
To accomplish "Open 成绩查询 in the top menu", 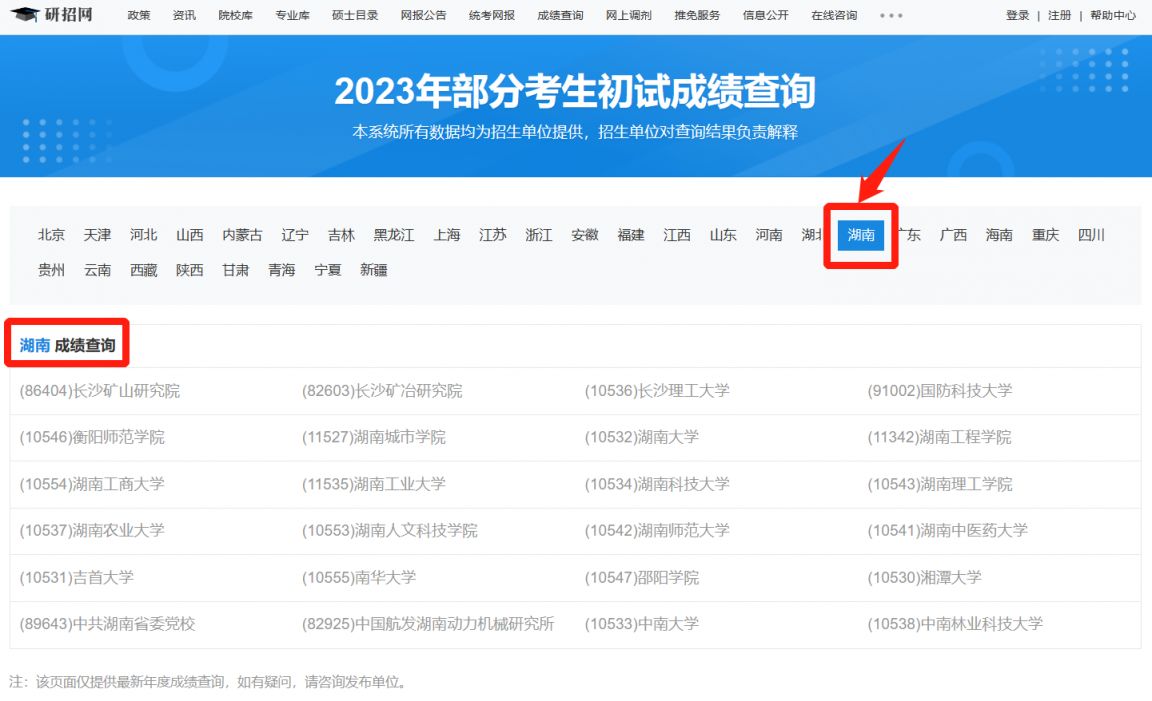I will click(x=560, y=15).
